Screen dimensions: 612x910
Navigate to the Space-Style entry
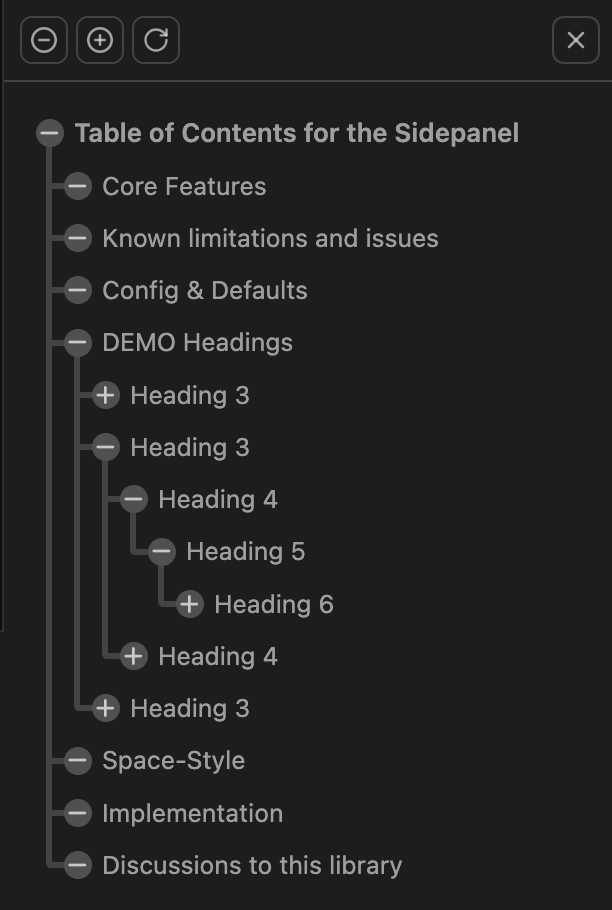[173, 761]
